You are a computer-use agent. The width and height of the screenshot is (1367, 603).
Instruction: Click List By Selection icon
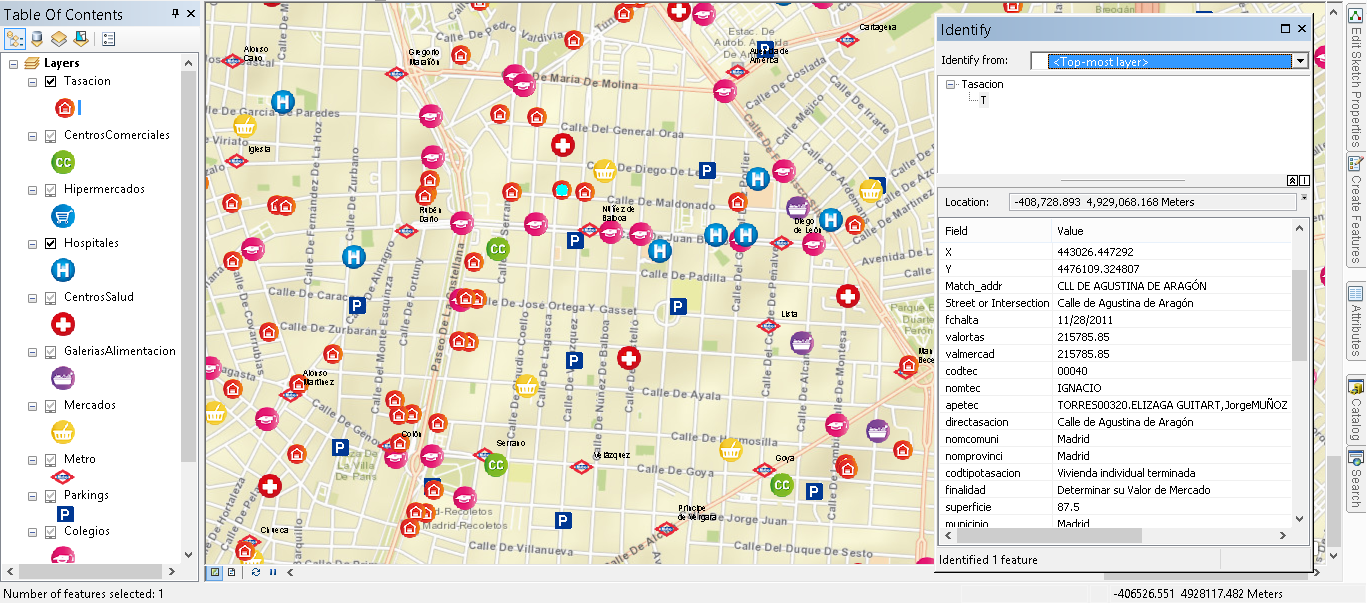80,39
